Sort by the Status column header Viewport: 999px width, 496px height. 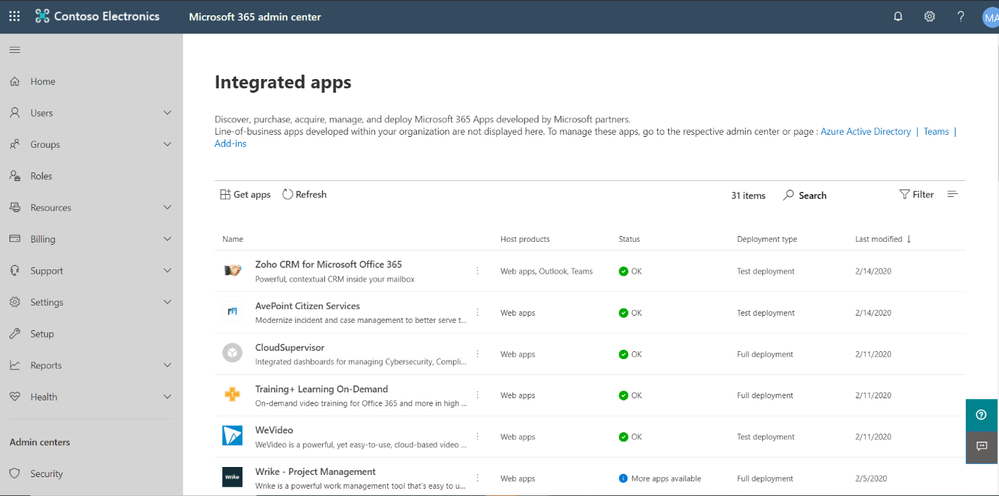[629, 239]
